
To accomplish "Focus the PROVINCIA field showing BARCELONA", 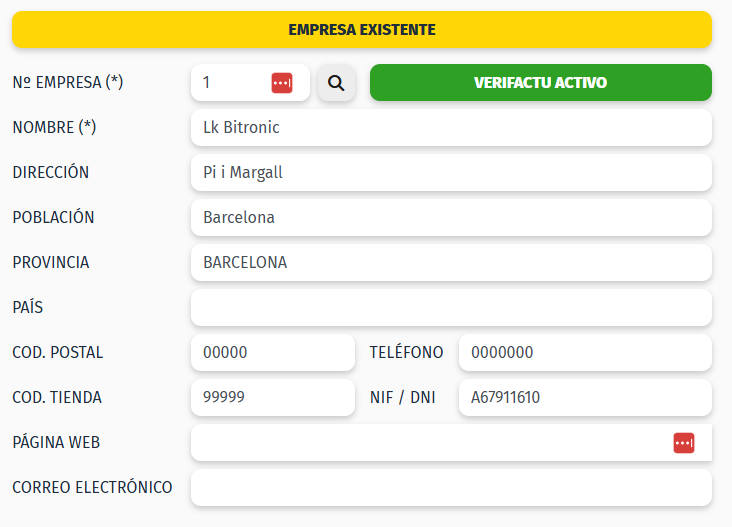I will coord(450,262).
